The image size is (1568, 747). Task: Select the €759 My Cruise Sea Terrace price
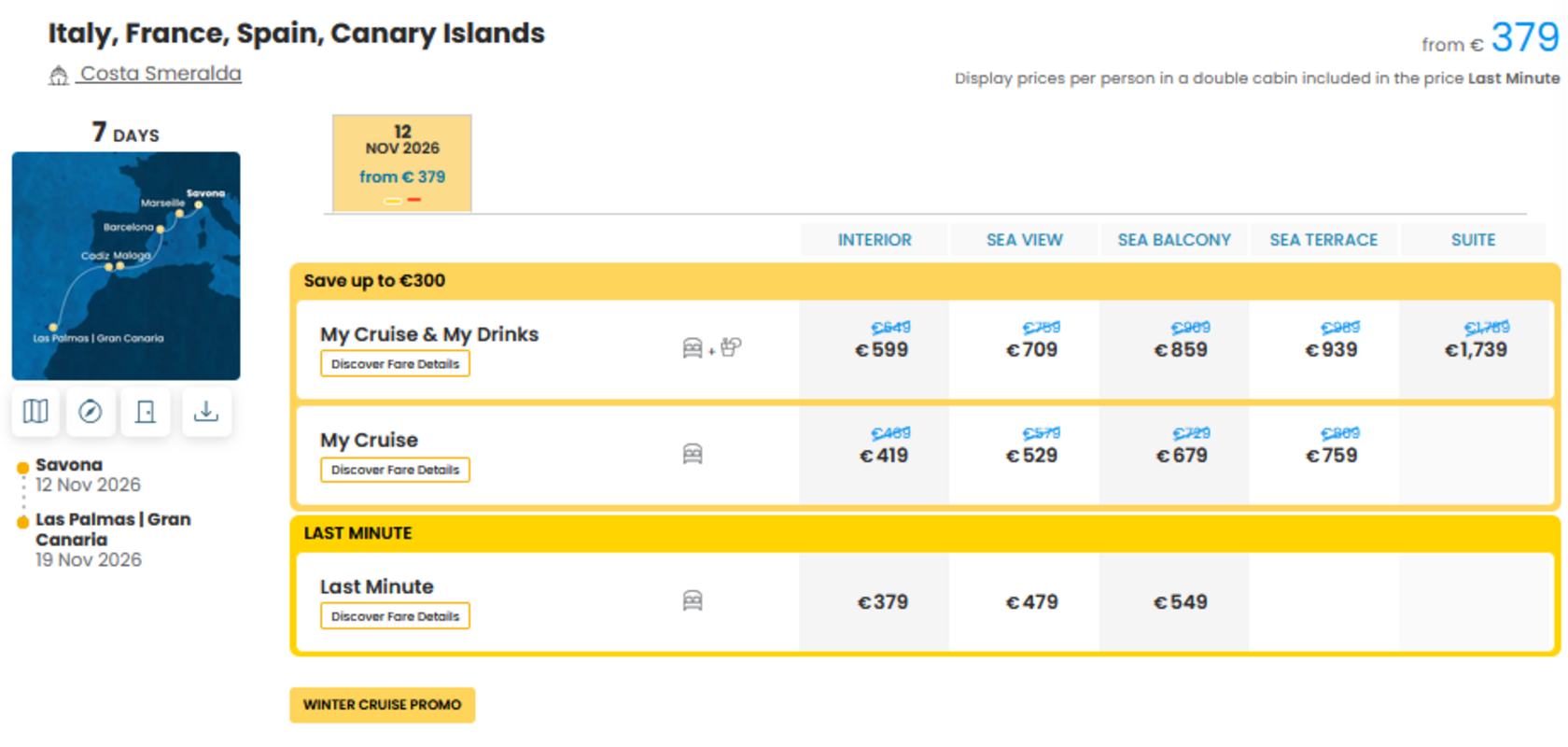click(1331, 456)
